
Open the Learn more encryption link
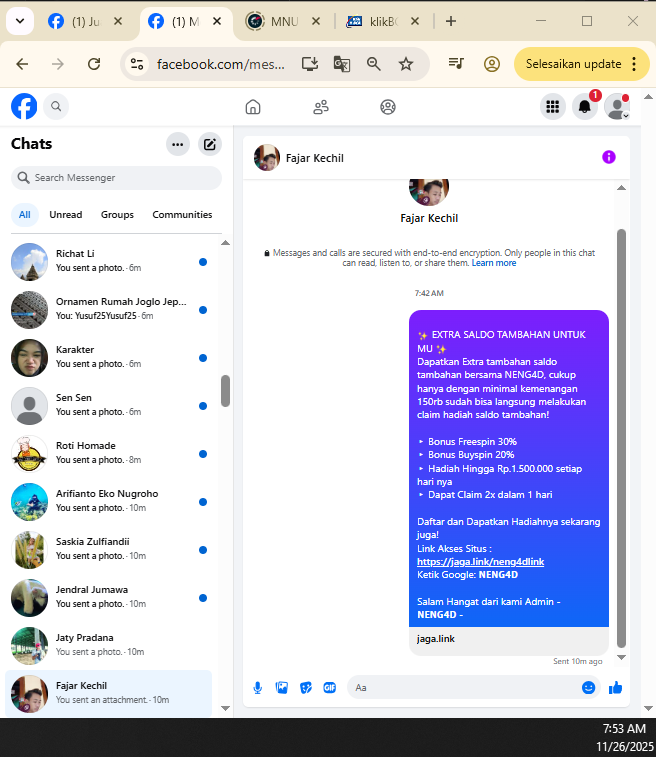point(494,263)
